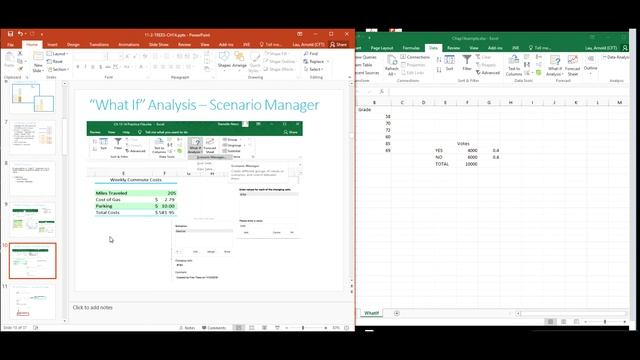640x360 pixels.
Task: Open Comments pane in PowerPoint status bar
Action: click(213, 328)
